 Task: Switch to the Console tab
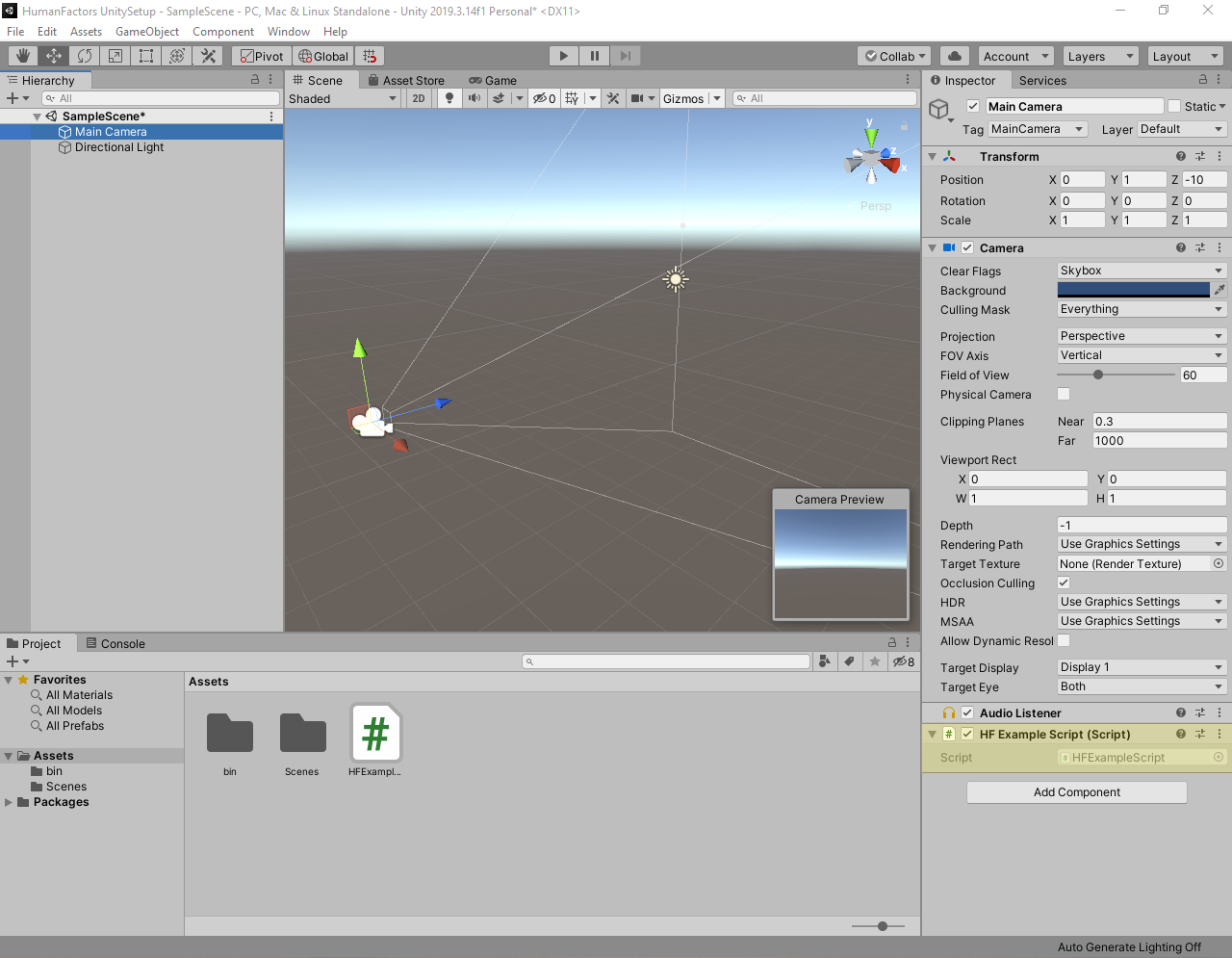click(115, 643)
